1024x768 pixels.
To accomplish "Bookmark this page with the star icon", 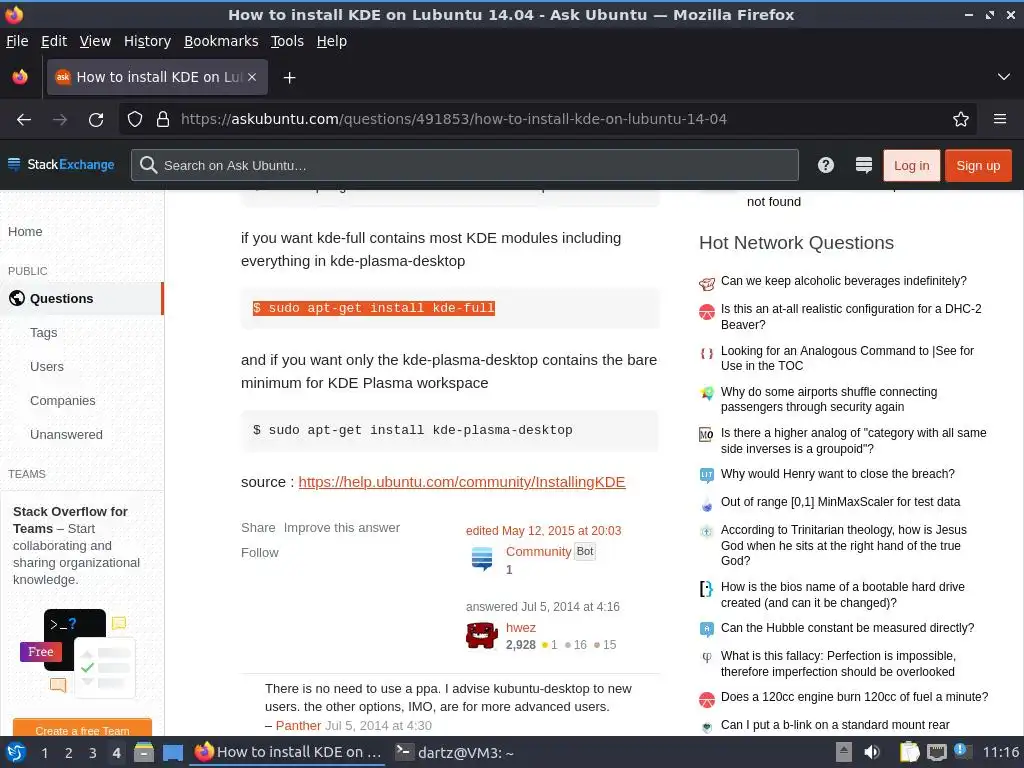I will pyautogui.click(x=961, y=120).
